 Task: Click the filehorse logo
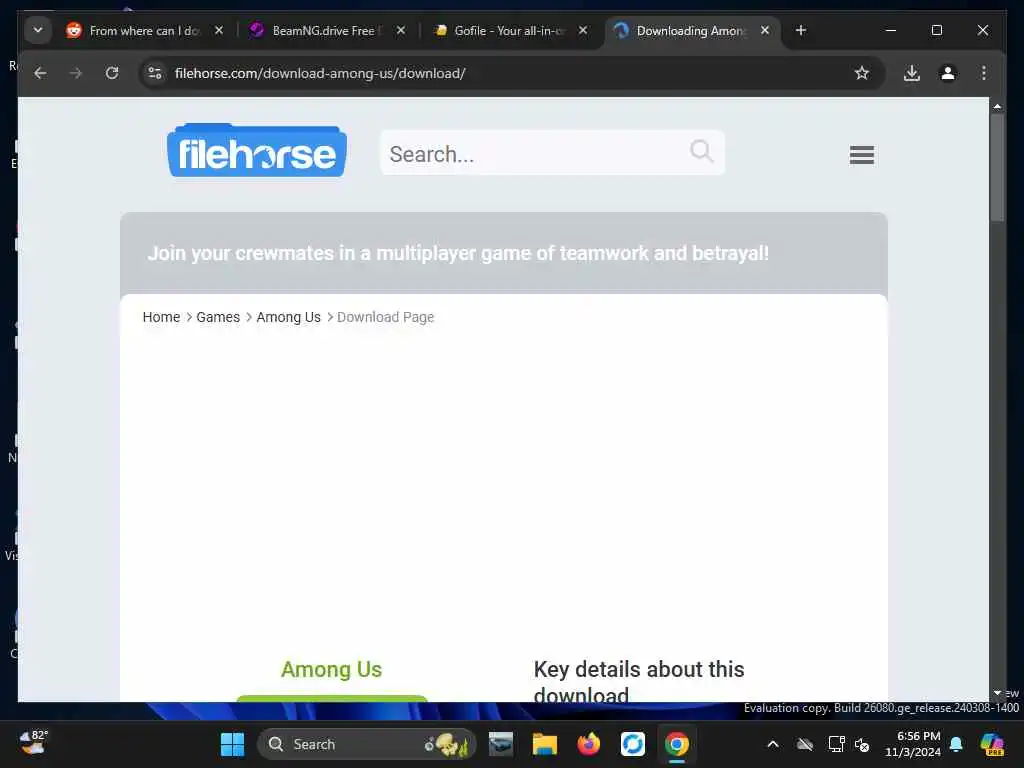click(257, 150)
